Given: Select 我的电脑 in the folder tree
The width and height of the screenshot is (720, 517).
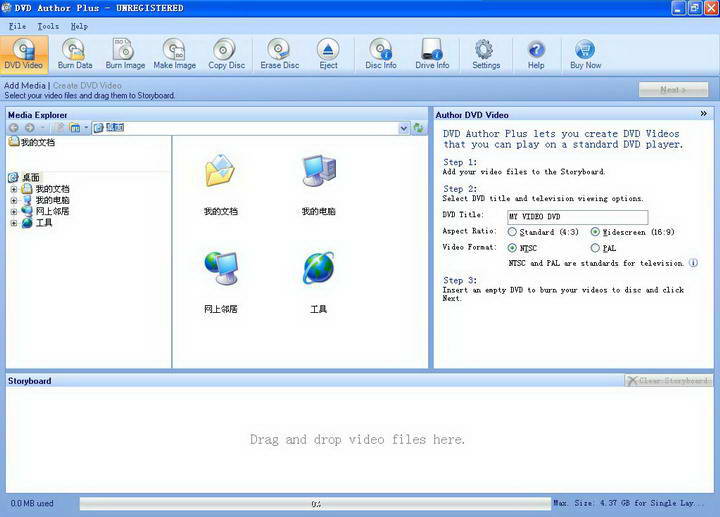Looking at the screenshot, I should point(52,200).
